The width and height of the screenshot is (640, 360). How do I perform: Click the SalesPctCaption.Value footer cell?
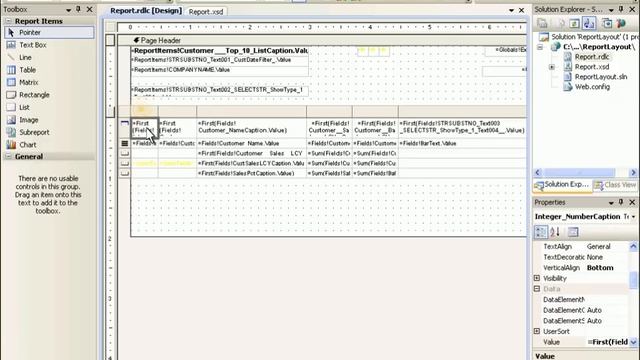coord(251,173)
